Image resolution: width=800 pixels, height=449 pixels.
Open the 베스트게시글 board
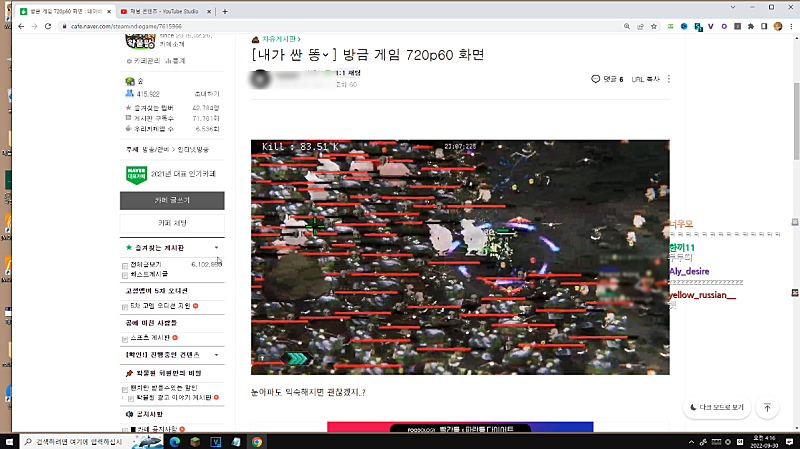point(149,274)
